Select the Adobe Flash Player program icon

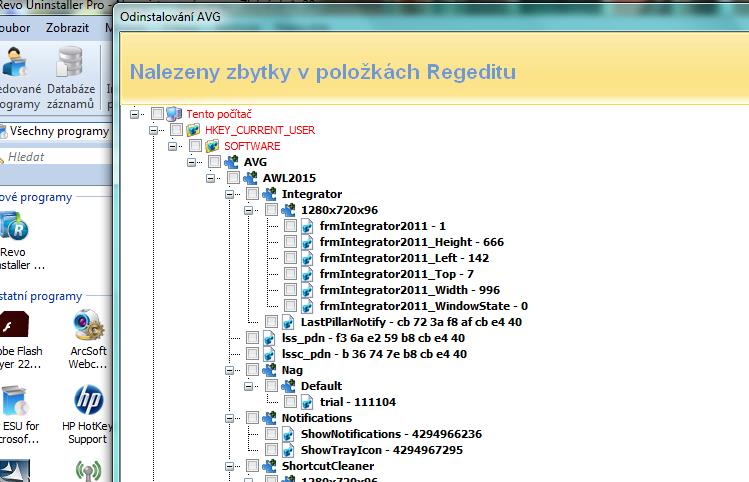tap(13, 325)
